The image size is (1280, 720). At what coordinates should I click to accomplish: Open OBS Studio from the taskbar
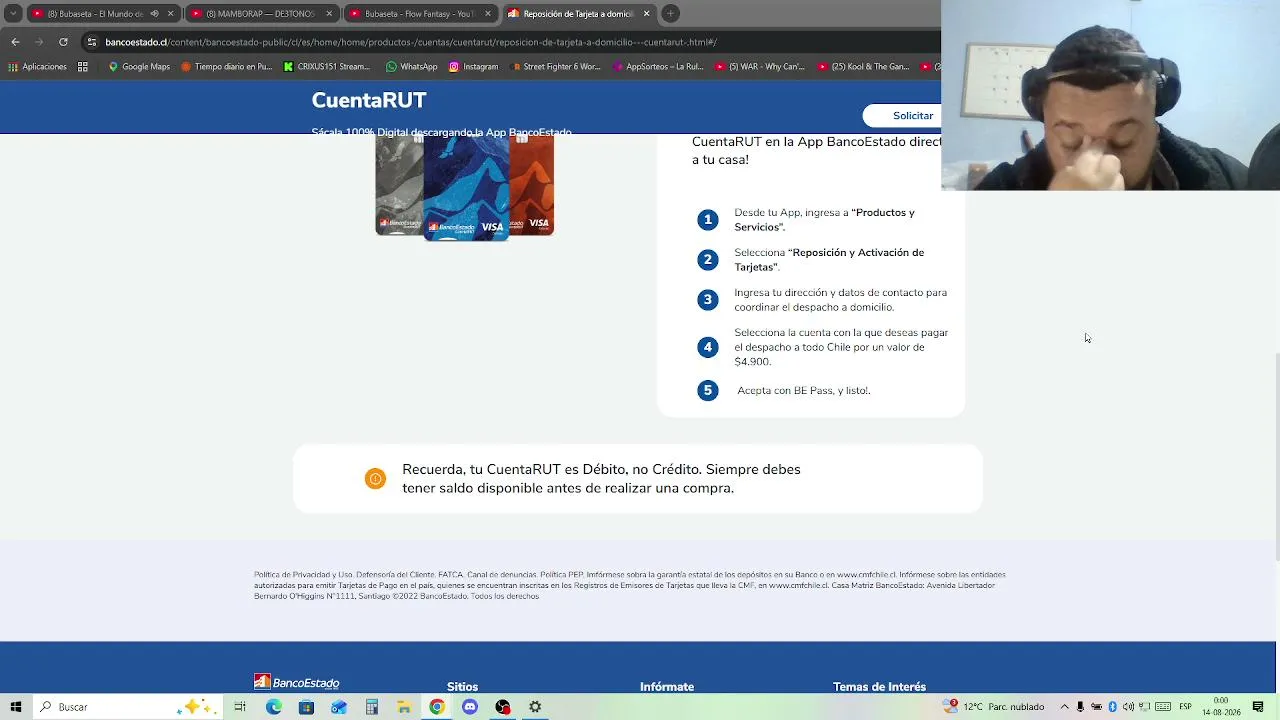pyautogui.click(x=503, y=707)
